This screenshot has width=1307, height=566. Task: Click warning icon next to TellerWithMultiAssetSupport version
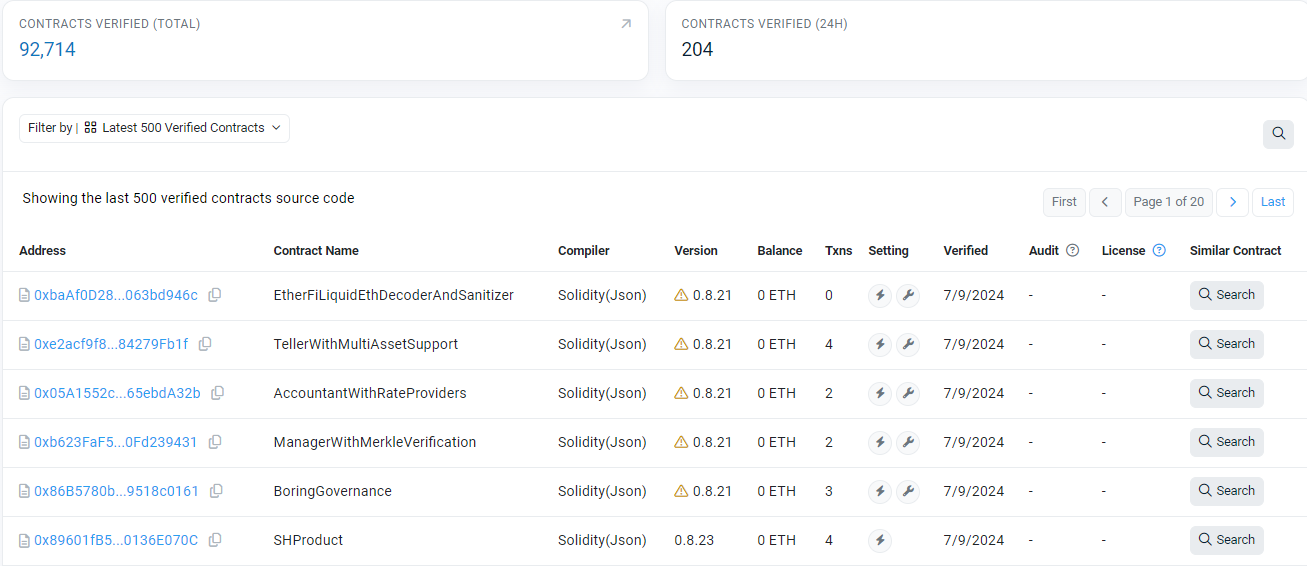point(681,344)
